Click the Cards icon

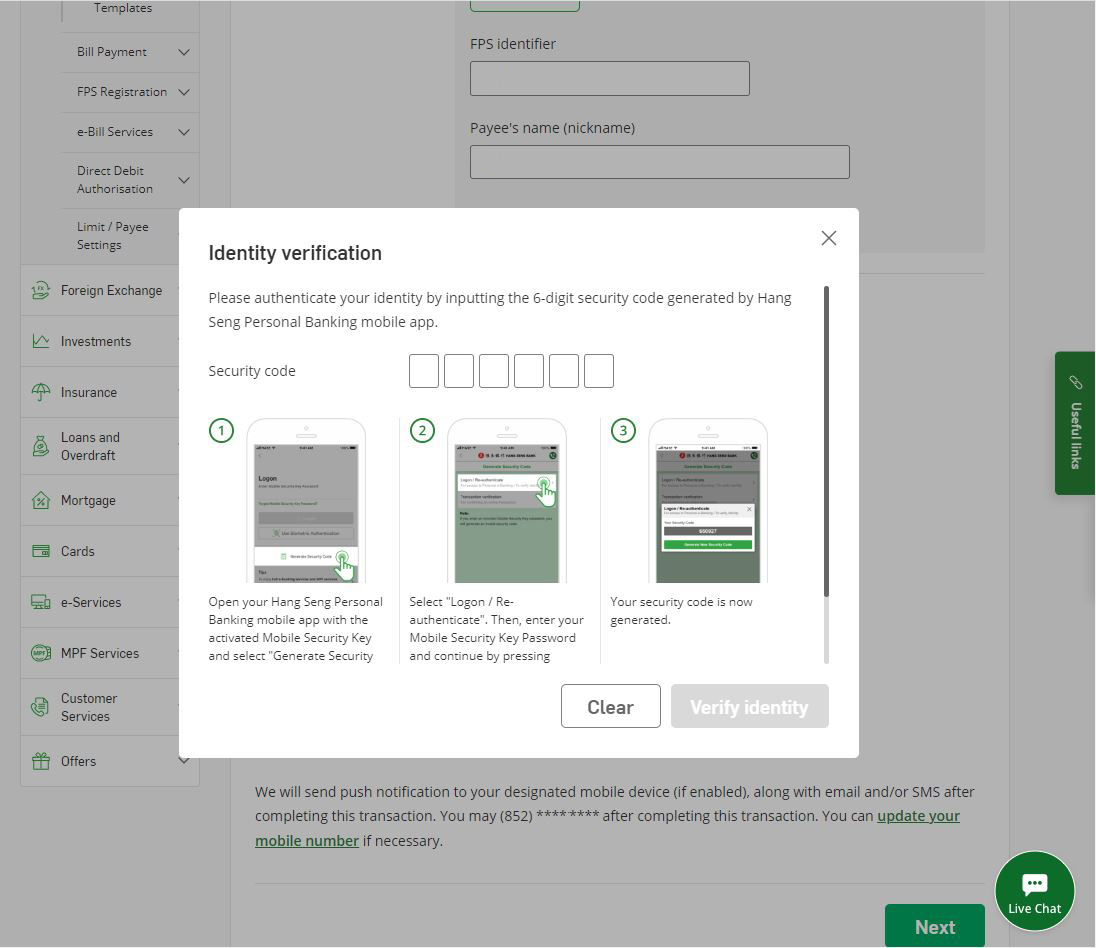[41, 551]
